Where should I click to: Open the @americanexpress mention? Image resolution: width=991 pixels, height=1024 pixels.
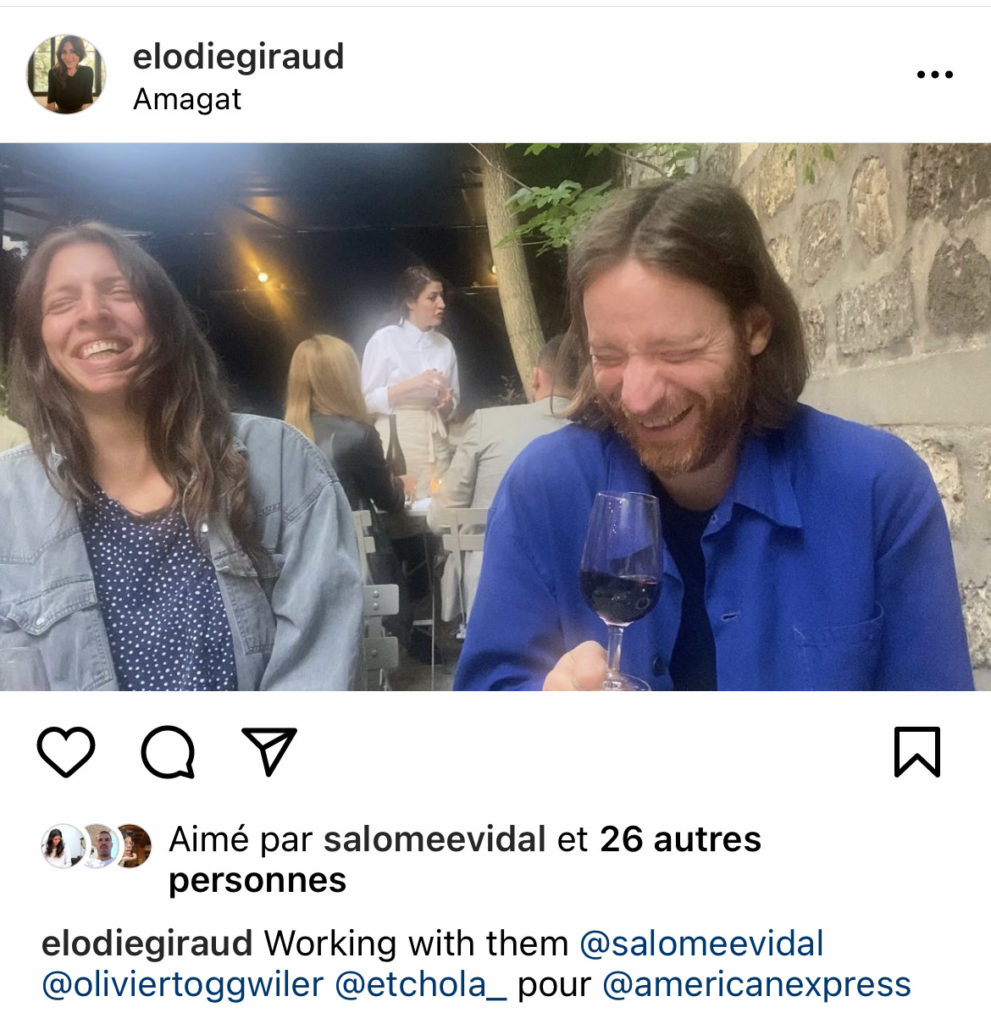[x=756, y=985]
